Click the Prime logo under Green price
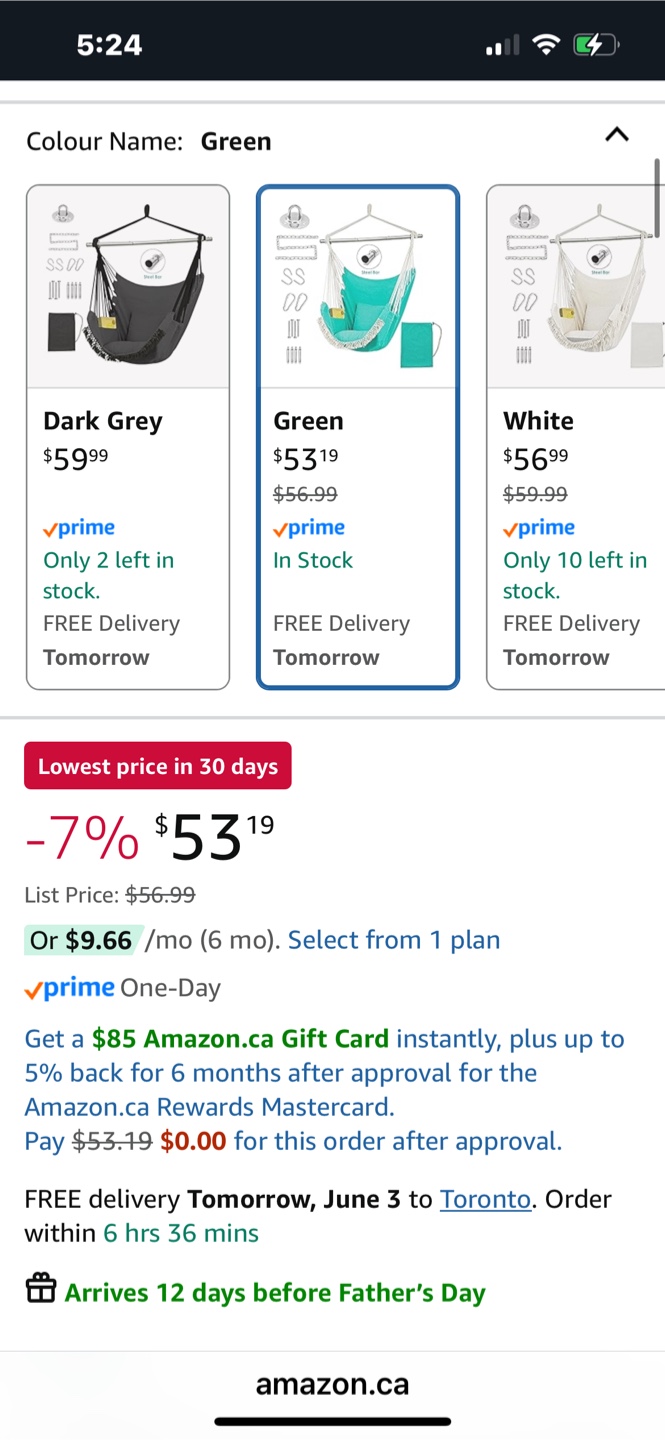The height and width of the screenshot is (1440, 665). coord(309,528)
